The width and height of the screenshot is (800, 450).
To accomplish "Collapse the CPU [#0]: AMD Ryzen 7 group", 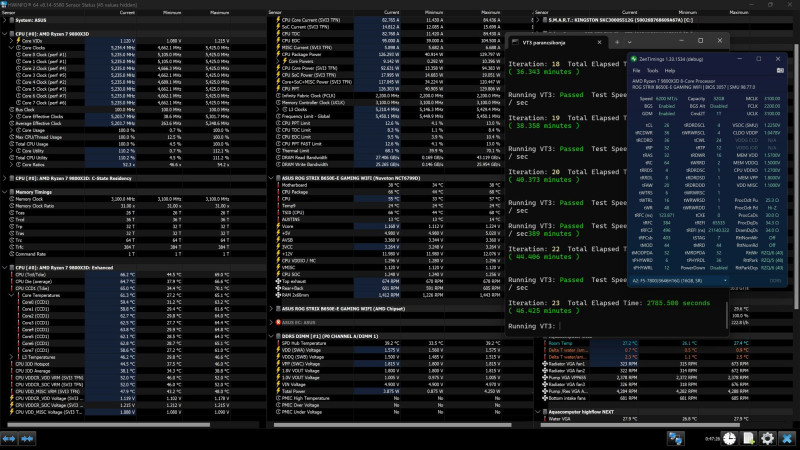I will pyautogui.click(x=5, y=34).
